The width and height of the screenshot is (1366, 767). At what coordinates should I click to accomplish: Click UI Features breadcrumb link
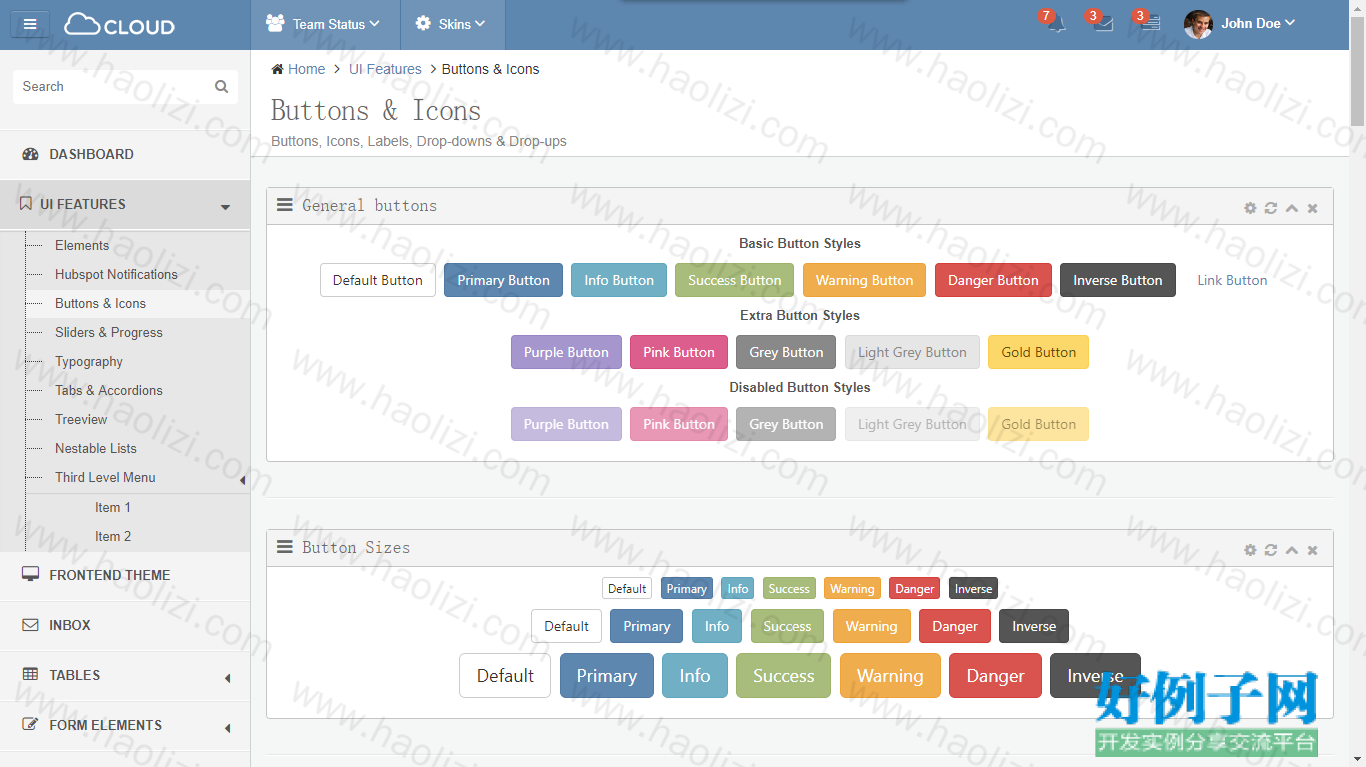pyautogui.click(x=385, y=69)
